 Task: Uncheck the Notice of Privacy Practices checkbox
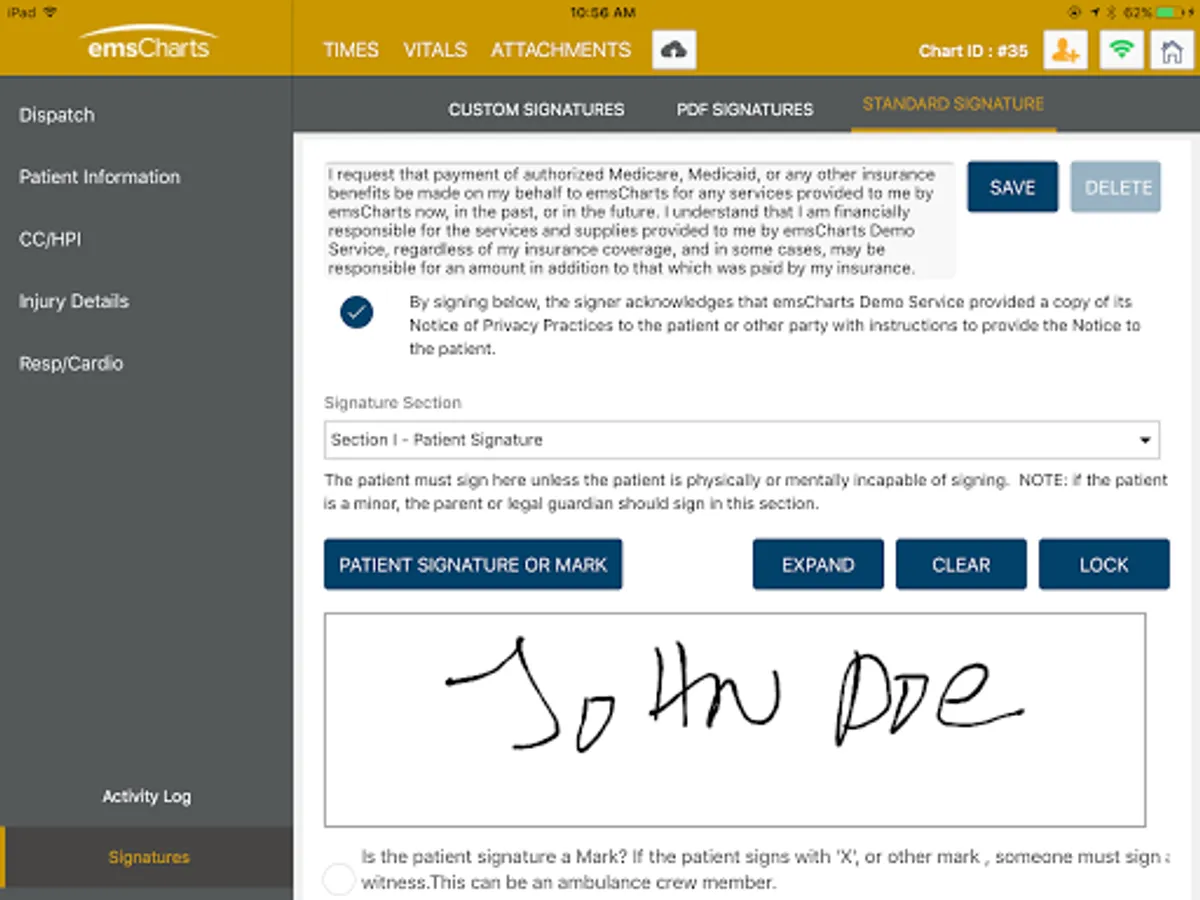click(356, 312)
